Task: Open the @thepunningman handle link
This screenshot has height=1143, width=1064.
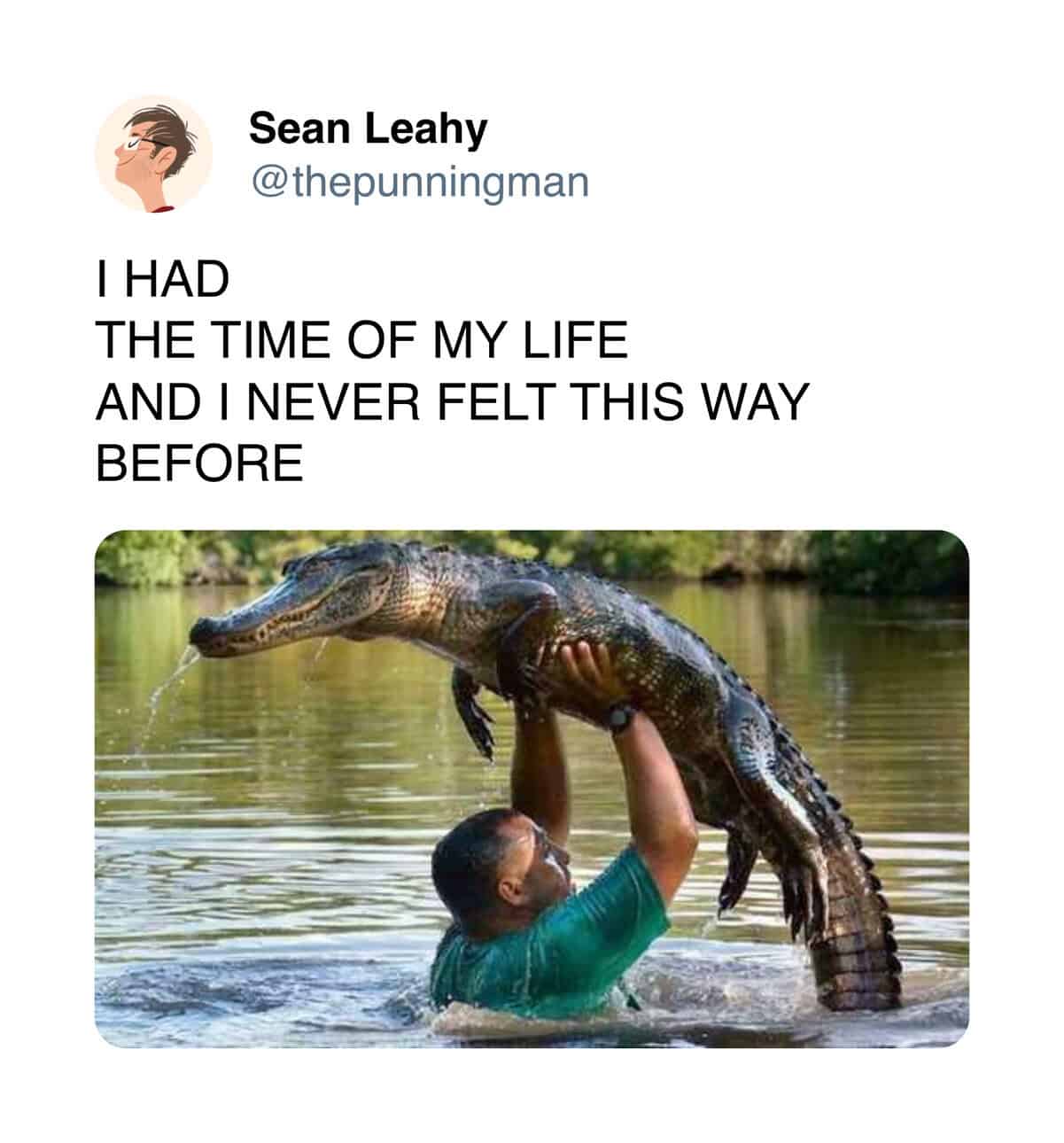Action: click(420, 182)
